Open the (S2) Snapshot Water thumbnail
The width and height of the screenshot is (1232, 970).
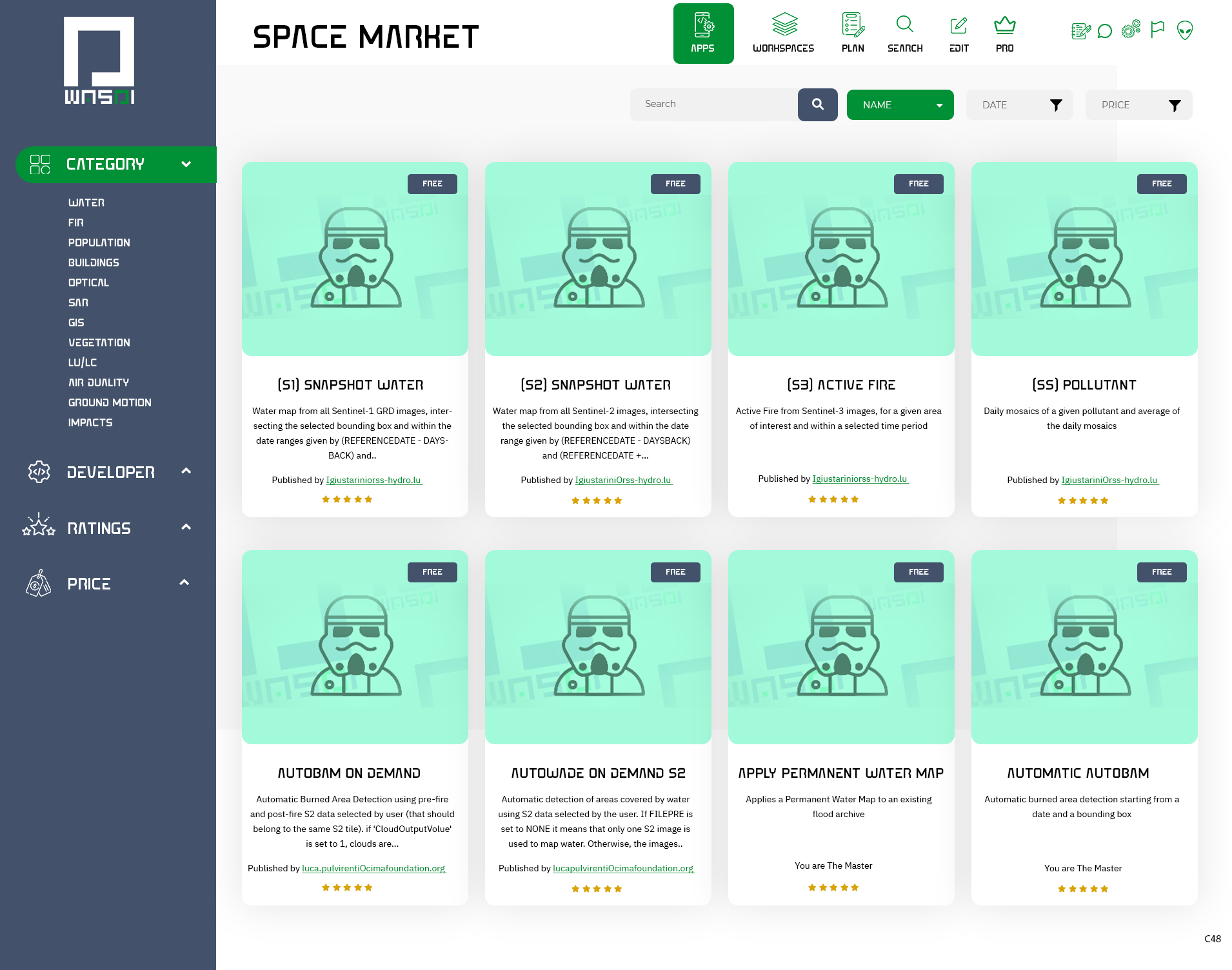point(598,259)
